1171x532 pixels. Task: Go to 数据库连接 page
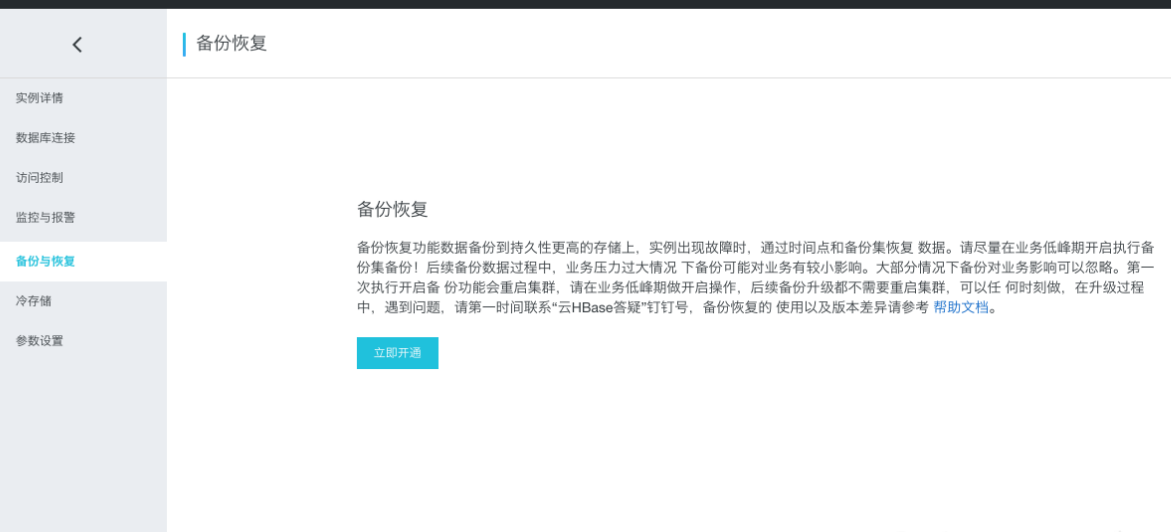45,138
